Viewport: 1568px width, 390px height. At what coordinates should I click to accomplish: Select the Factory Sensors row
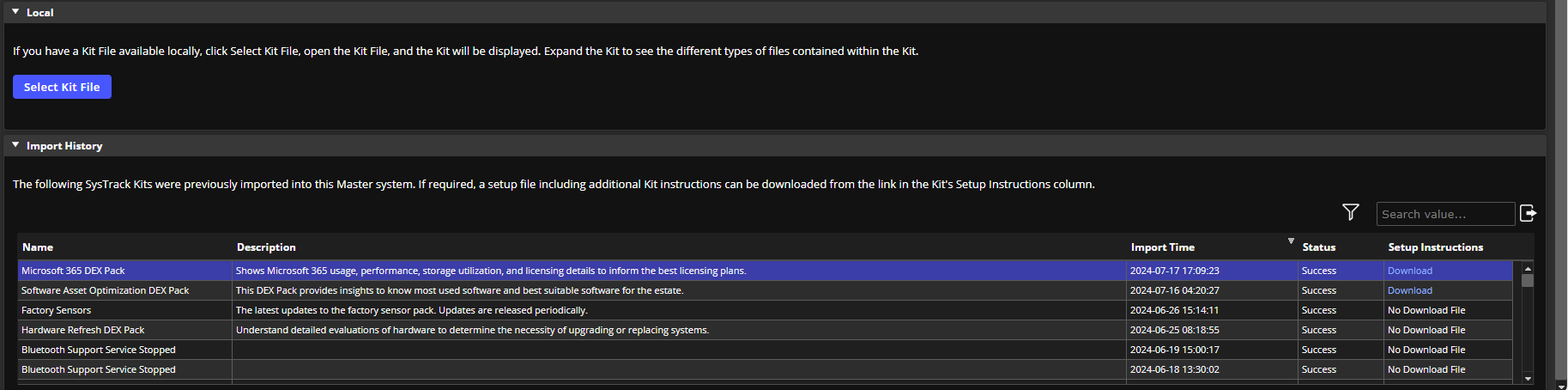pos(57,310)
